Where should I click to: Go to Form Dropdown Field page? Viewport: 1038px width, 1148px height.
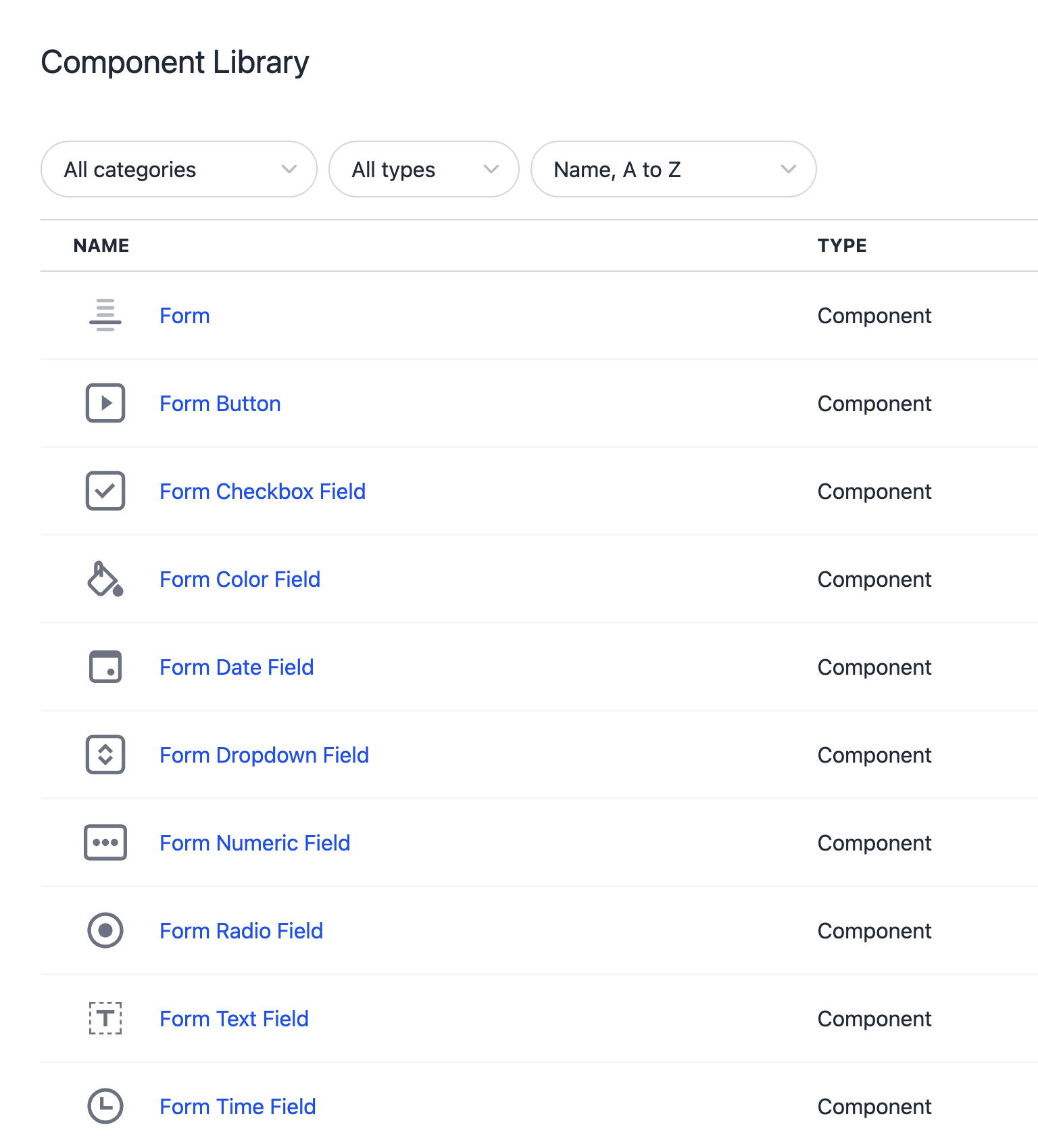pos(264,755)
